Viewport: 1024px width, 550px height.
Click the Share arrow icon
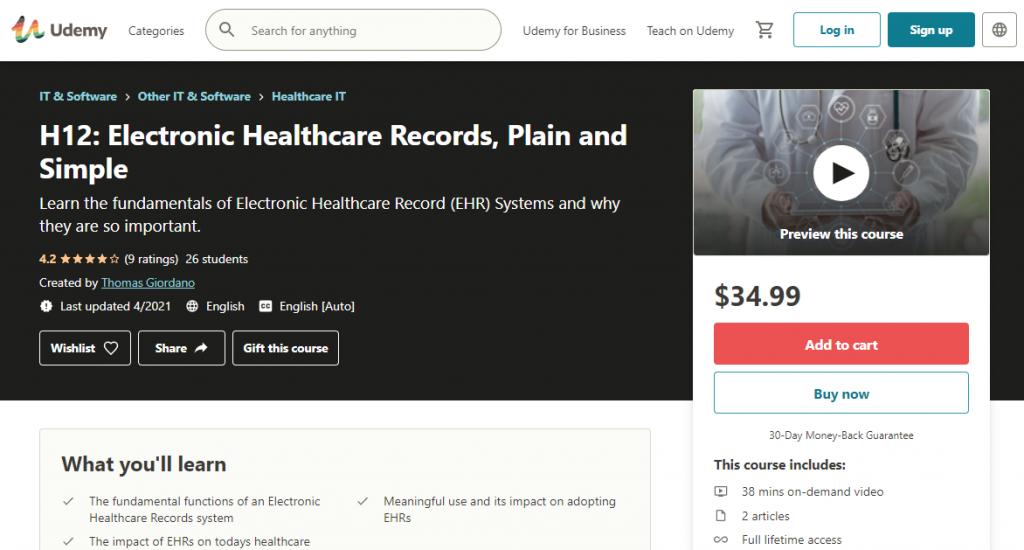201,348
